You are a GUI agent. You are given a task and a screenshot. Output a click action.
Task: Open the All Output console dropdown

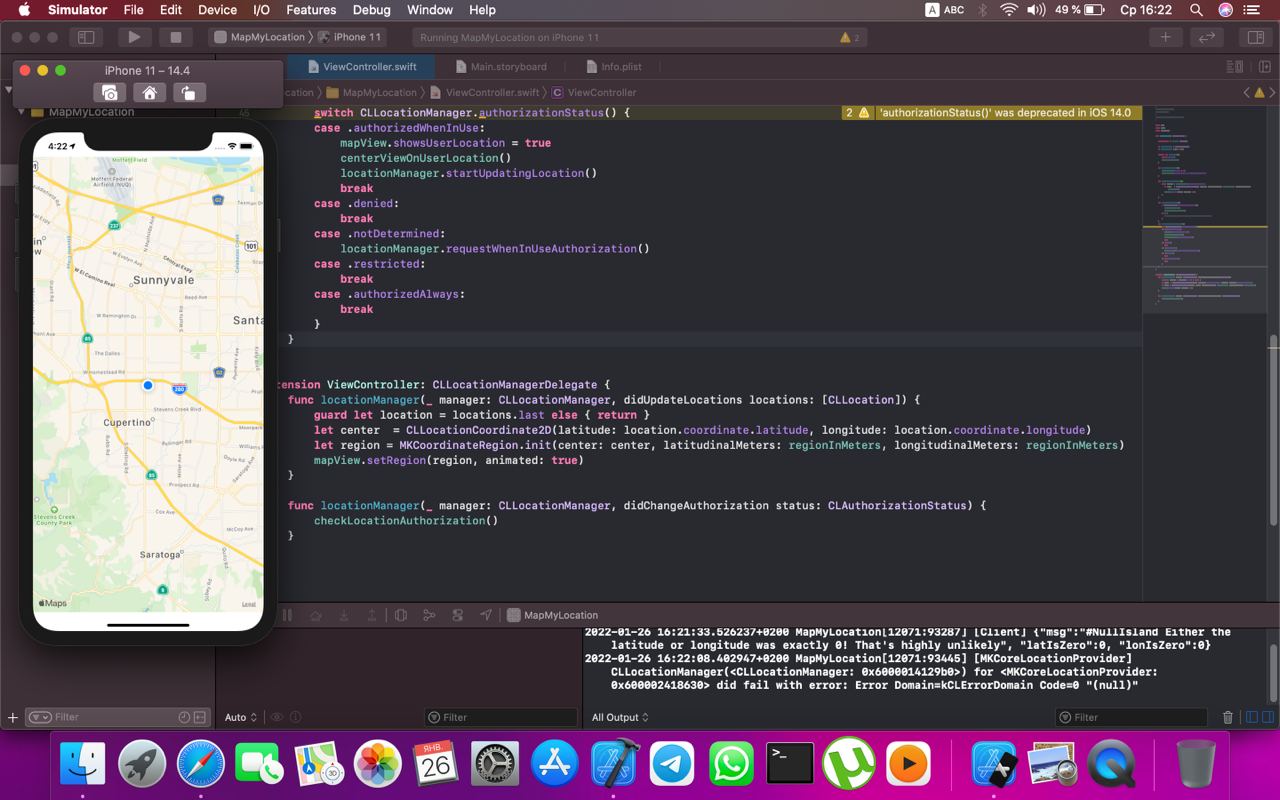[620, 717]
